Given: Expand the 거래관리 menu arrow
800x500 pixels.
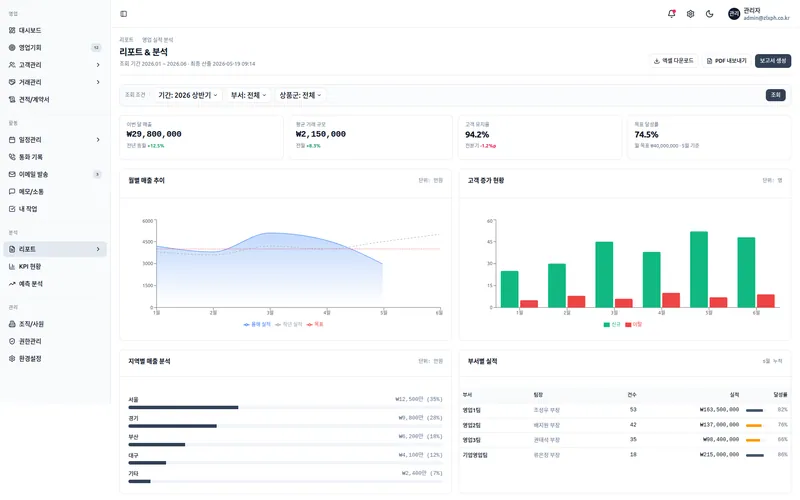Looking at the screenshot, I should coord(98,82).
